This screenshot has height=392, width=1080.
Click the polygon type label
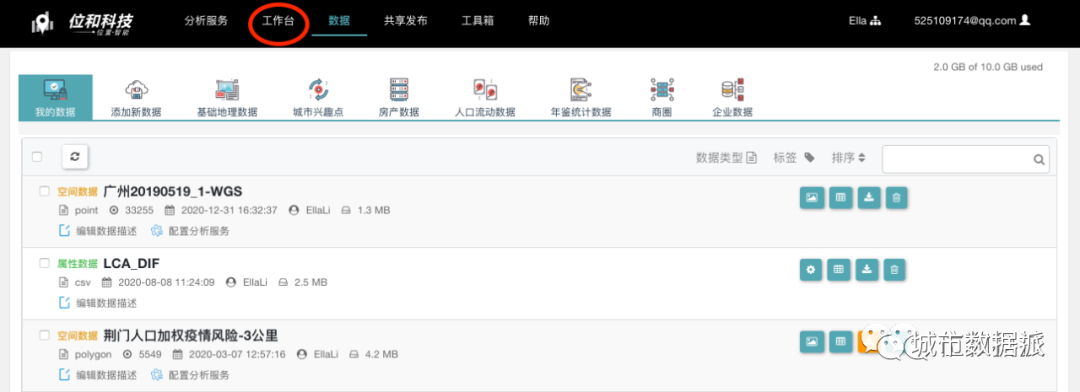(93, 355)
